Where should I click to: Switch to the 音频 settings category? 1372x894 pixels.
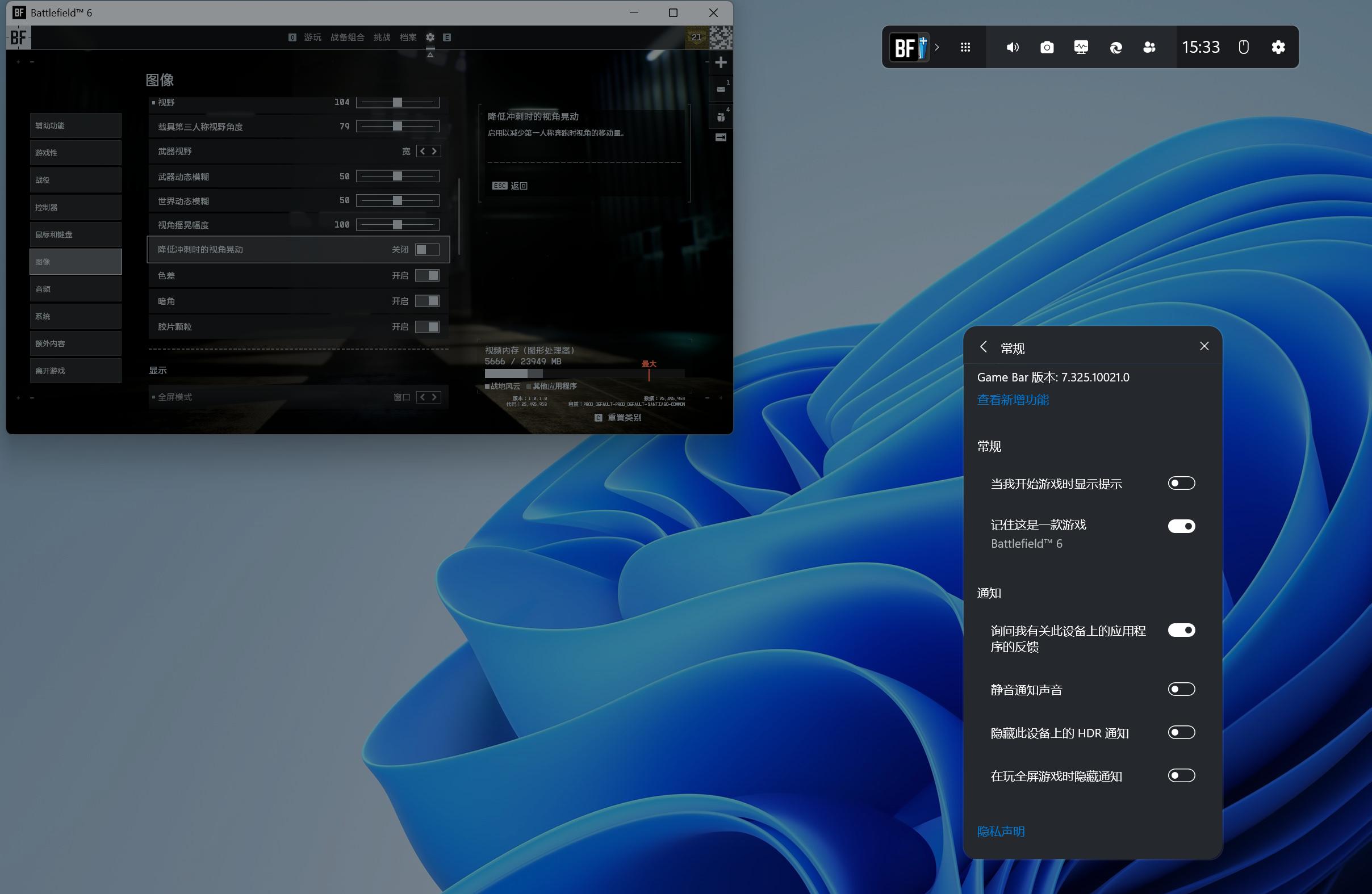pyautogui.click(x=76, y=288)
